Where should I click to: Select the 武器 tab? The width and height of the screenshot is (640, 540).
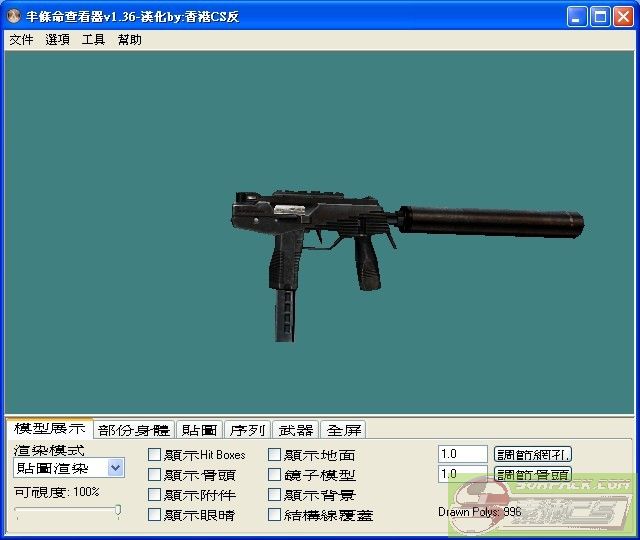295,430
